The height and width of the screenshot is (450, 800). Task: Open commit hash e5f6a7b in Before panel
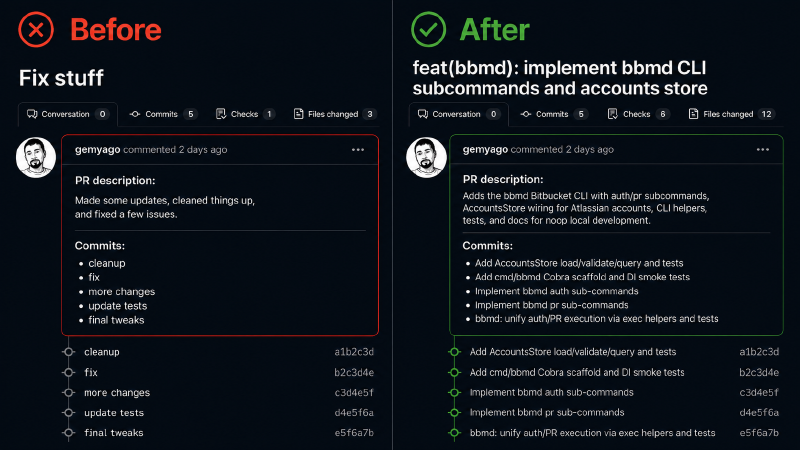[354, 433]
